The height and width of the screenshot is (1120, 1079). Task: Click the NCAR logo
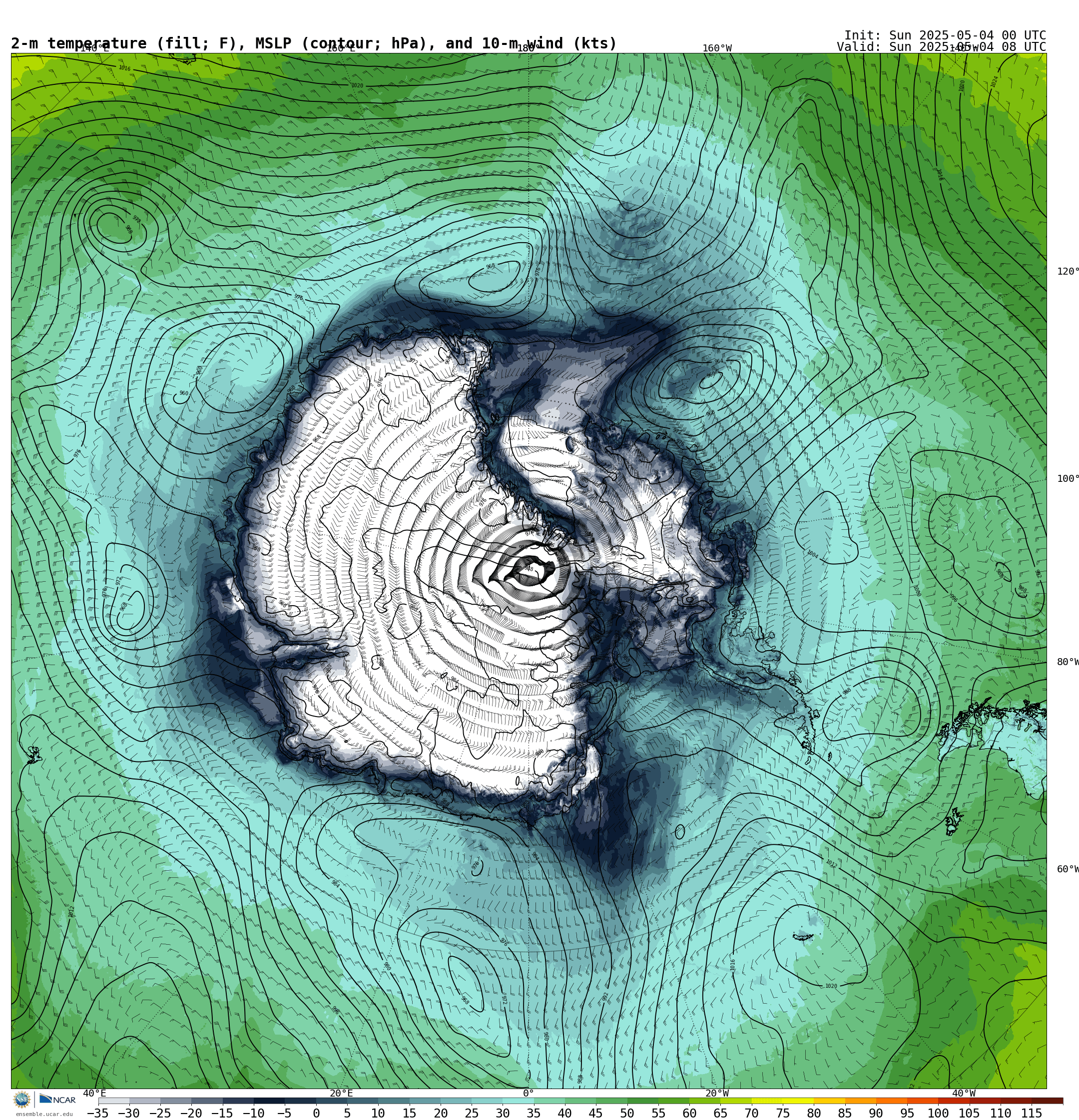click(x=57, y=1099)
